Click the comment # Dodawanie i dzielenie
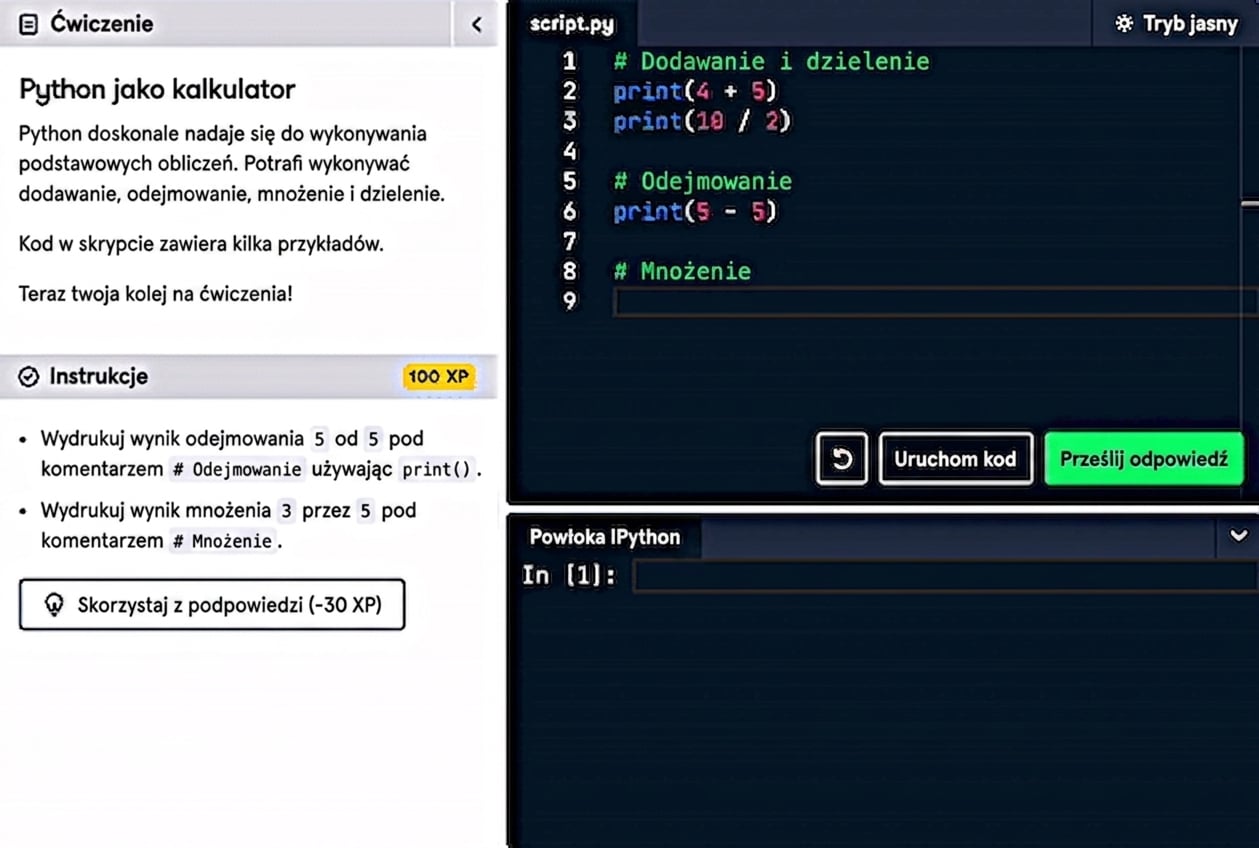1259x848 pixels. 771,61
